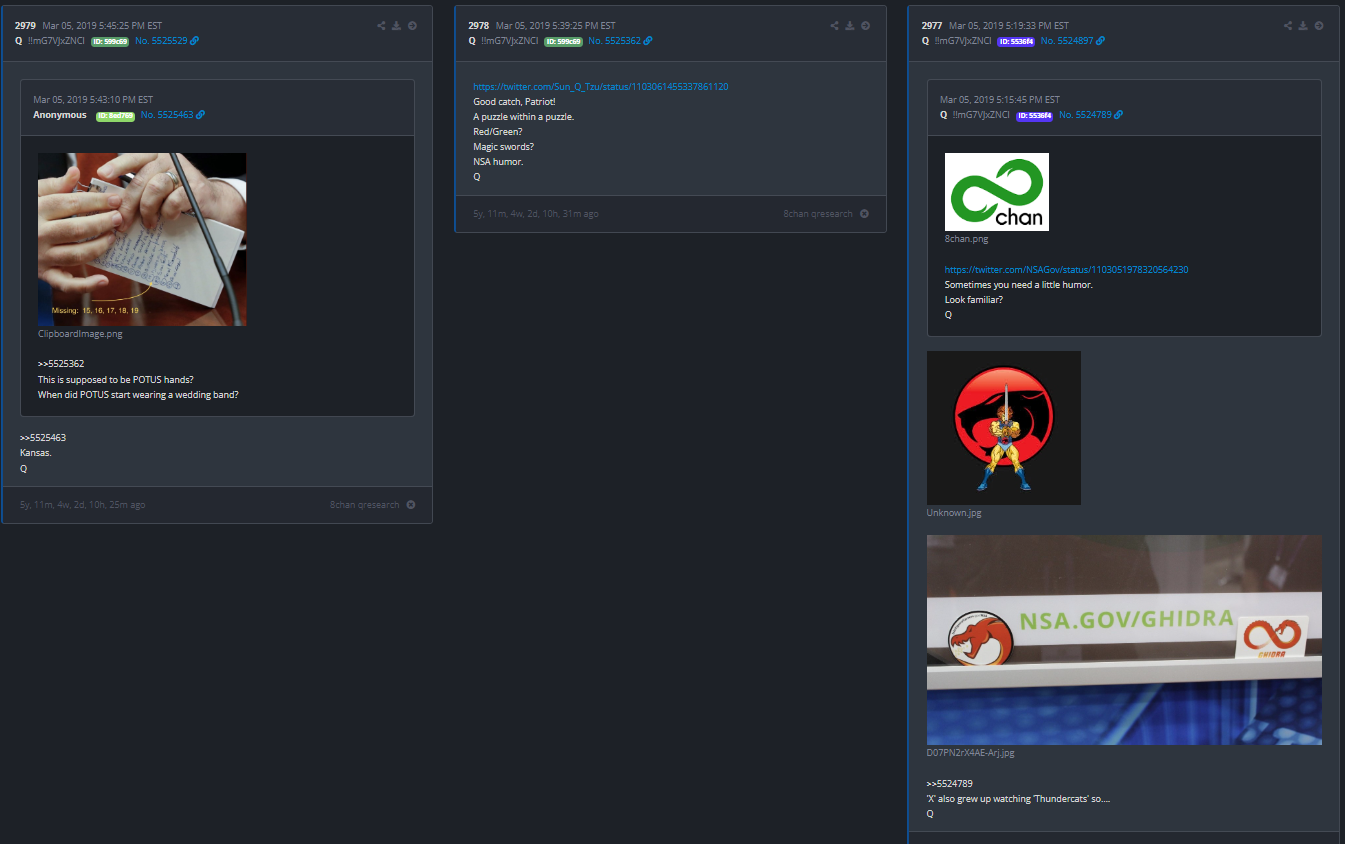Image resolution: width=1345 pixels, height=844 pixels.
Task: Open post number link No. 5525362
Action: tap(614, 41)
